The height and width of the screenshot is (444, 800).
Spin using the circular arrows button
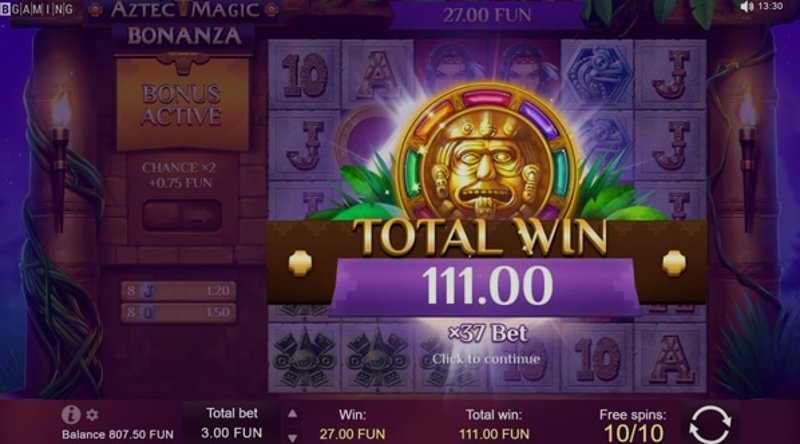click(x=710, y=423)
